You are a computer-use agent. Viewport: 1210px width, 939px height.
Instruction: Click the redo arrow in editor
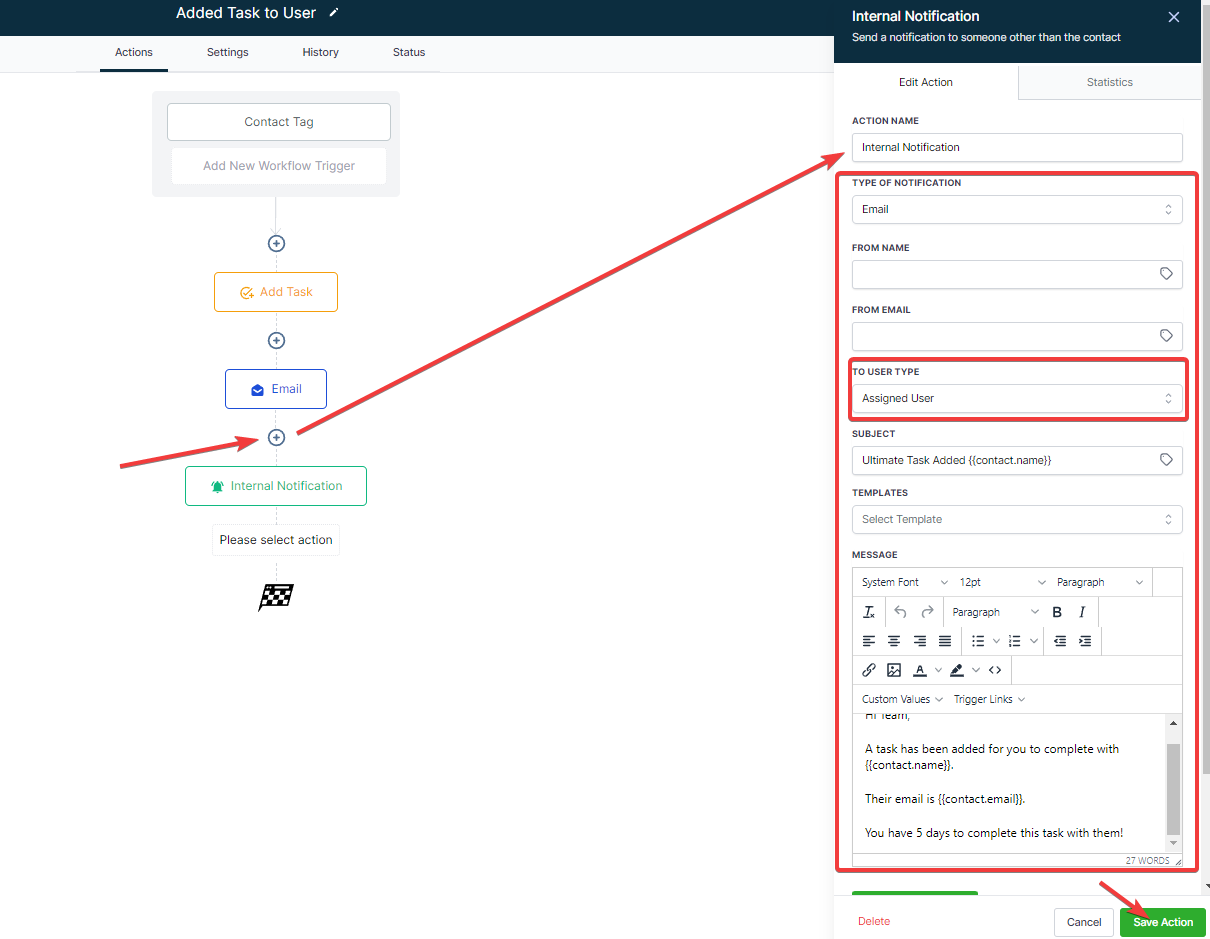click(927, 612)
